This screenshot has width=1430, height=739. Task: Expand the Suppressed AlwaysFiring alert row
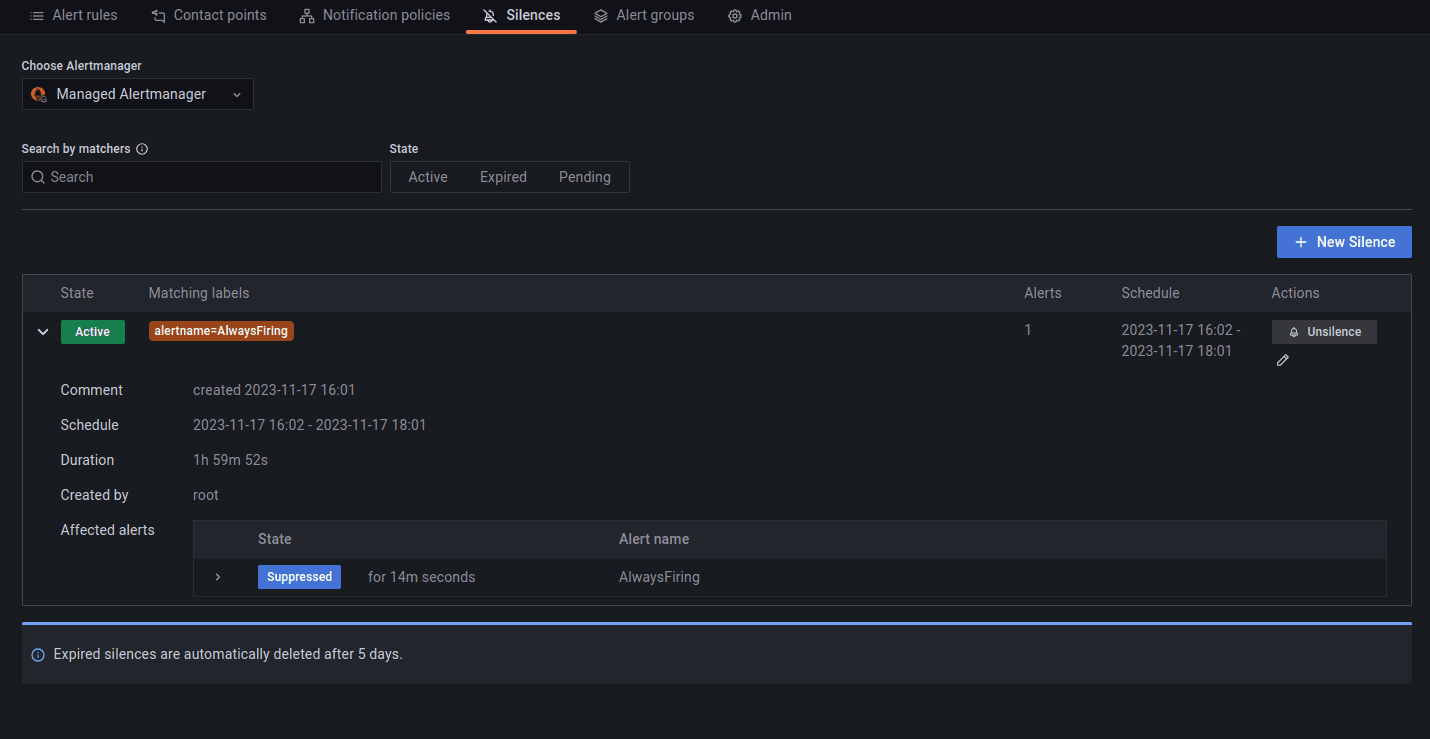click(x=218, y=577)
